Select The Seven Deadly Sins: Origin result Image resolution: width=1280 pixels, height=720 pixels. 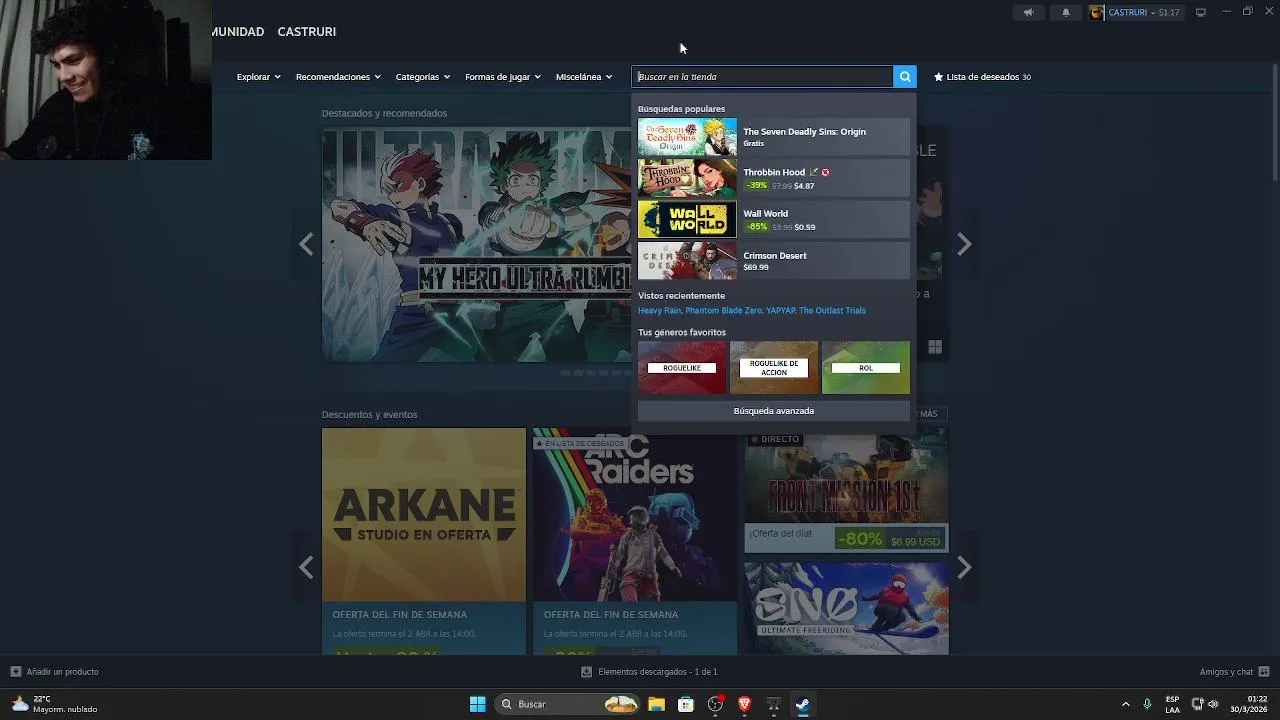(x=774, y=137)
